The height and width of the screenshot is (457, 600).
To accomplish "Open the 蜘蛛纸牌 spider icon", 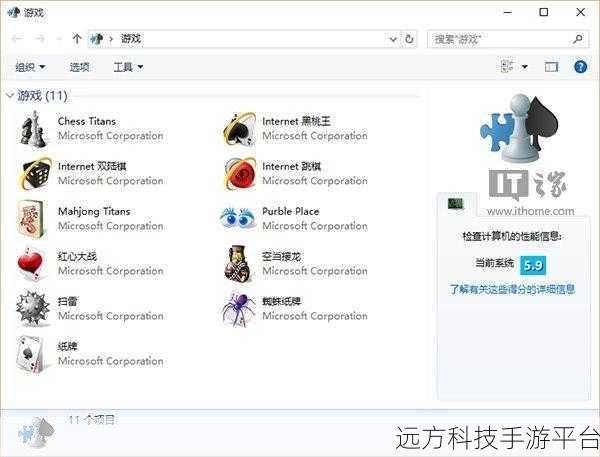I will [239, 309].
